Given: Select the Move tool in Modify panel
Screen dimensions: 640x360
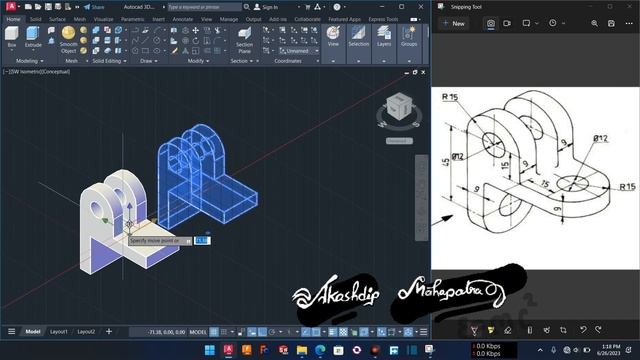Looking at the screenshot, I should 196,31.
